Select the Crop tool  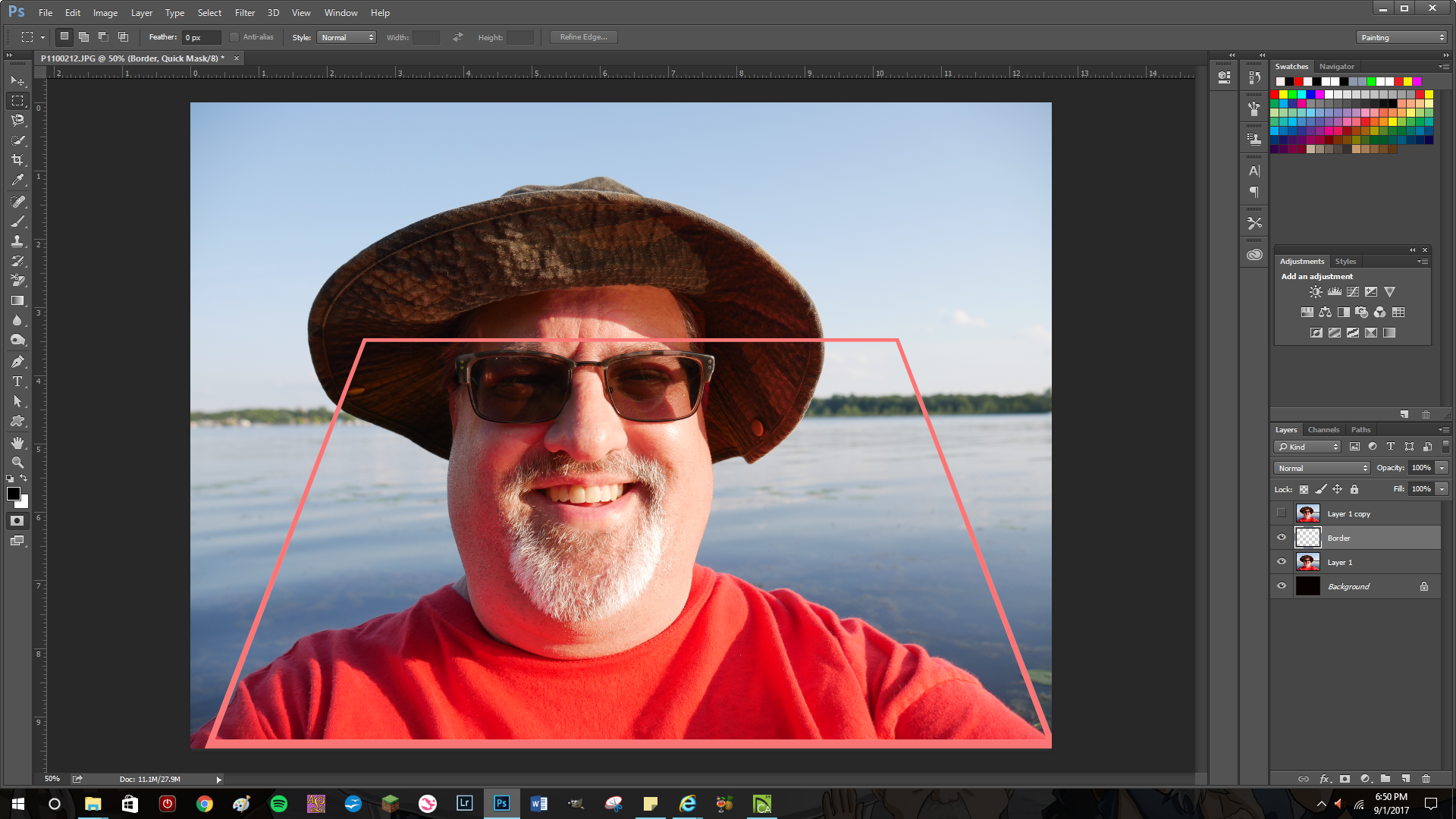click(17, 160)
